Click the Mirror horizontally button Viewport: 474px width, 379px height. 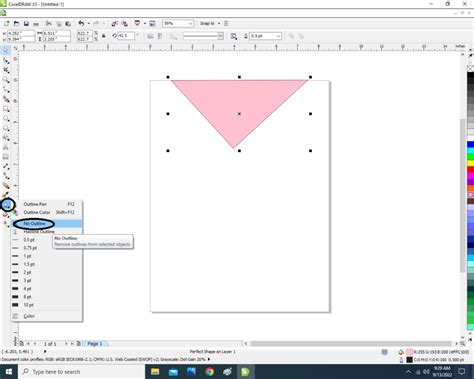[x=150, y=36]
